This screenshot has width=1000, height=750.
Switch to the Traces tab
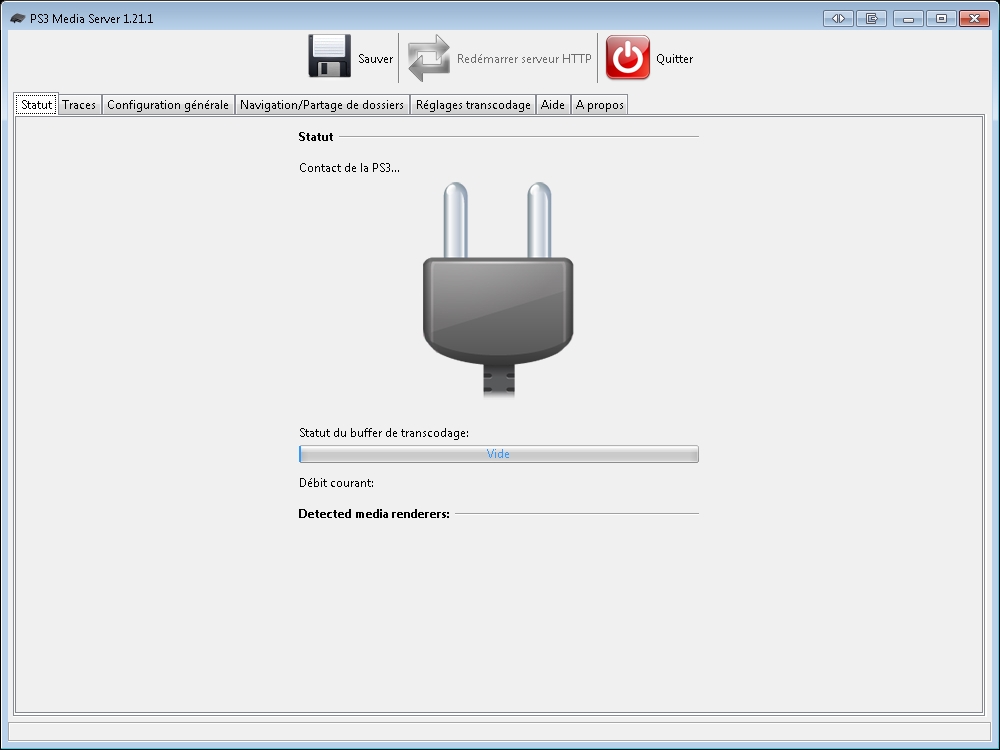pos(79,105)
